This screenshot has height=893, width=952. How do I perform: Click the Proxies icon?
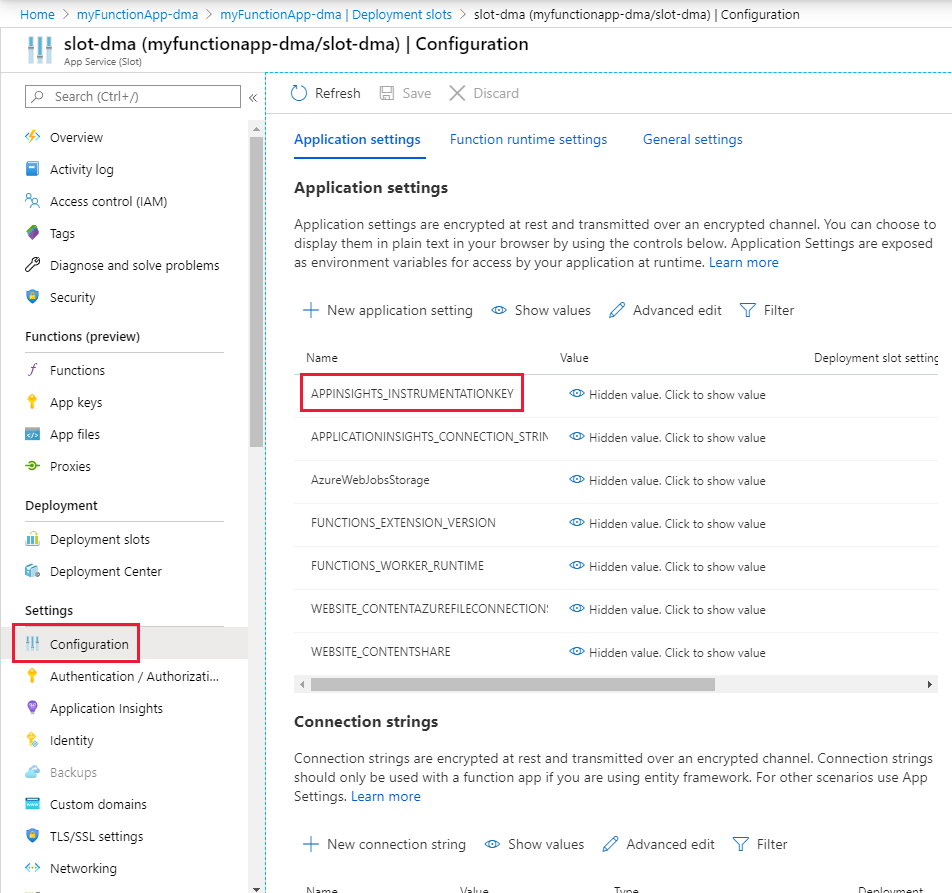[32, 466]
